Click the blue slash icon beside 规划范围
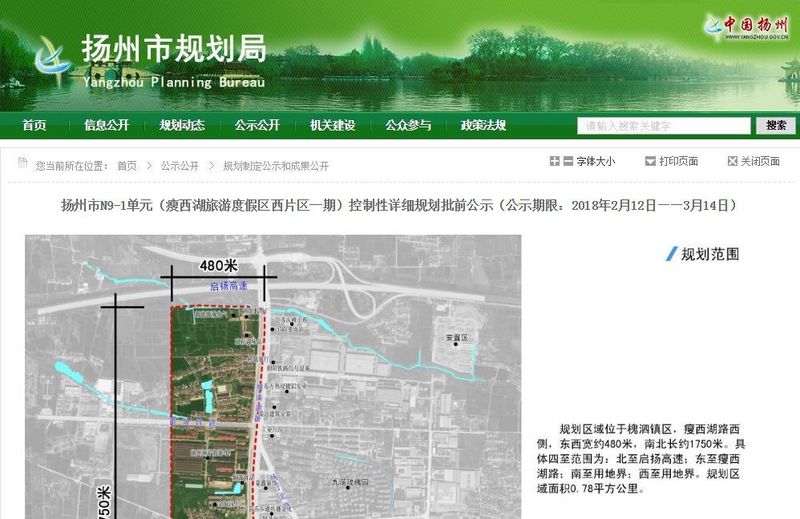This screenshot has width=800, height=519. [x=671, y=254]
